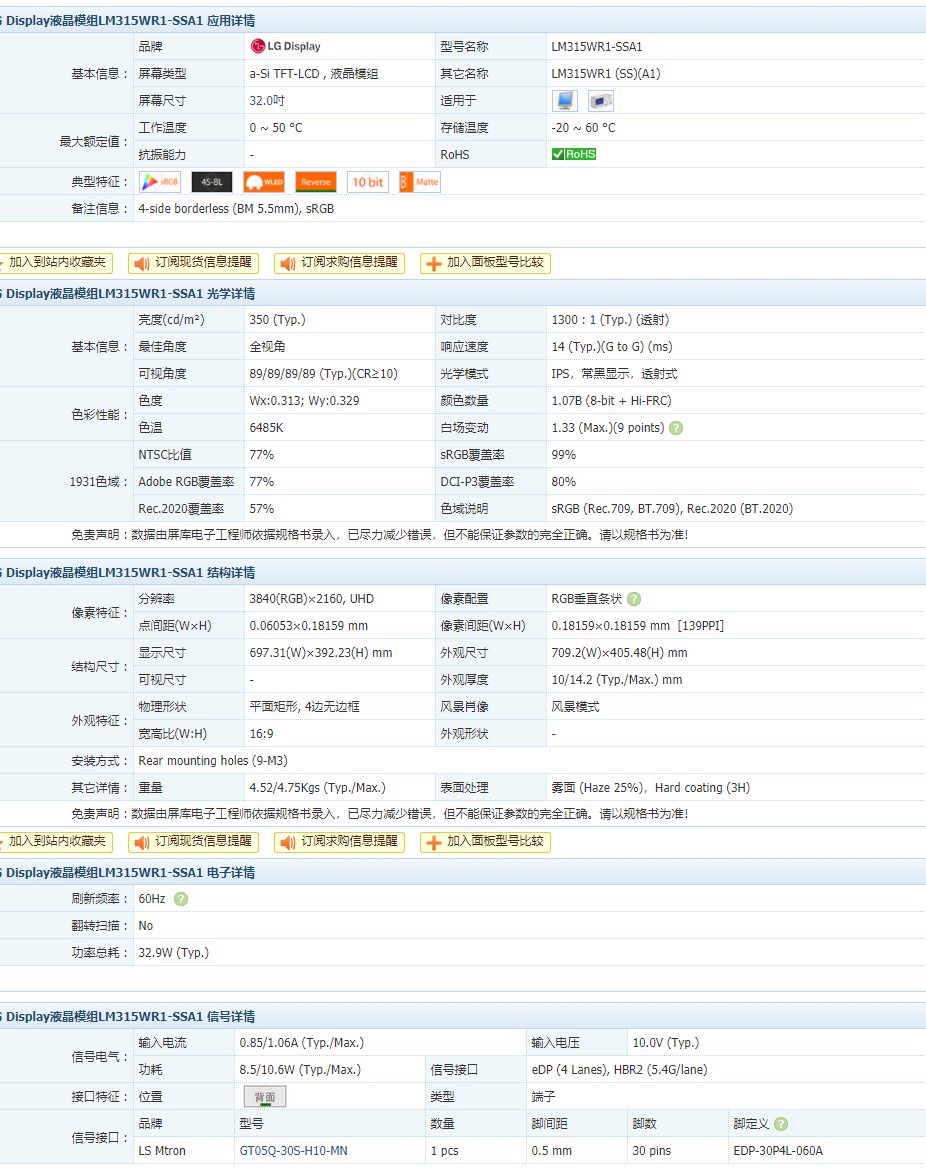Click the other name LM315WR1 (SS)(A1)
Viewport: 926px width, 1169px height.
(x=605, y=74)
